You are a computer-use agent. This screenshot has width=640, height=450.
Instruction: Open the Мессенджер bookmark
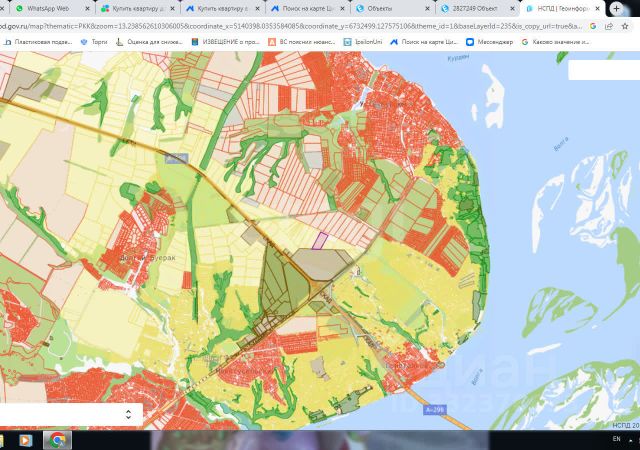coord(489,42)
